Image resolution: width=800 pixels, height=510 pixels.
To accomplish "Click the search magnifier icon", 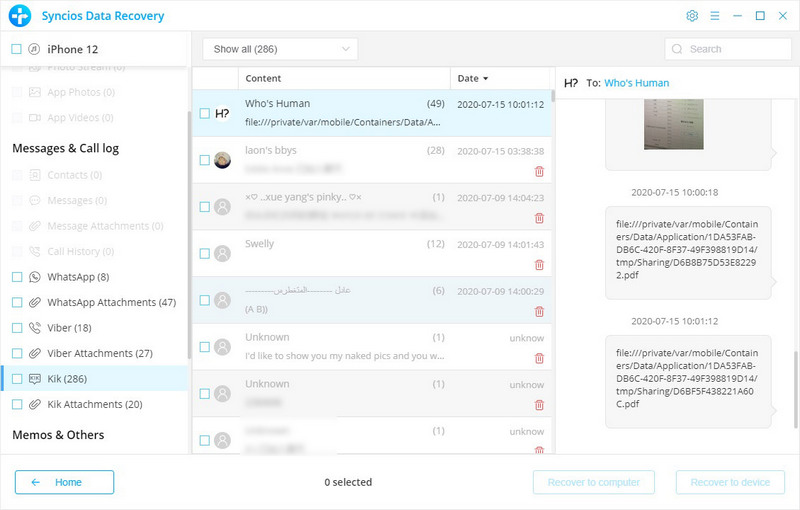I will [677, 49].
